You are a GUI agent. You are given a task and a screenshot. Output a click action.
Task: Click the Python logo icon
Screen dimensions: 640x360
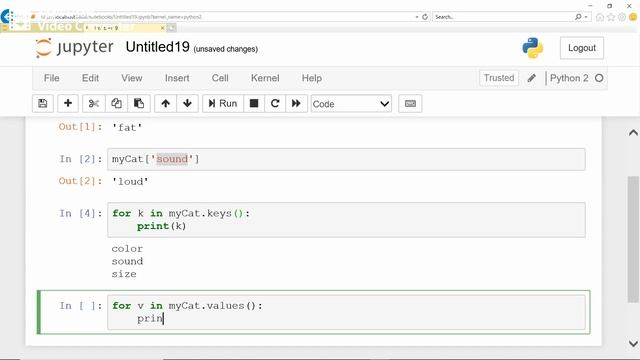tap(533, 48)
